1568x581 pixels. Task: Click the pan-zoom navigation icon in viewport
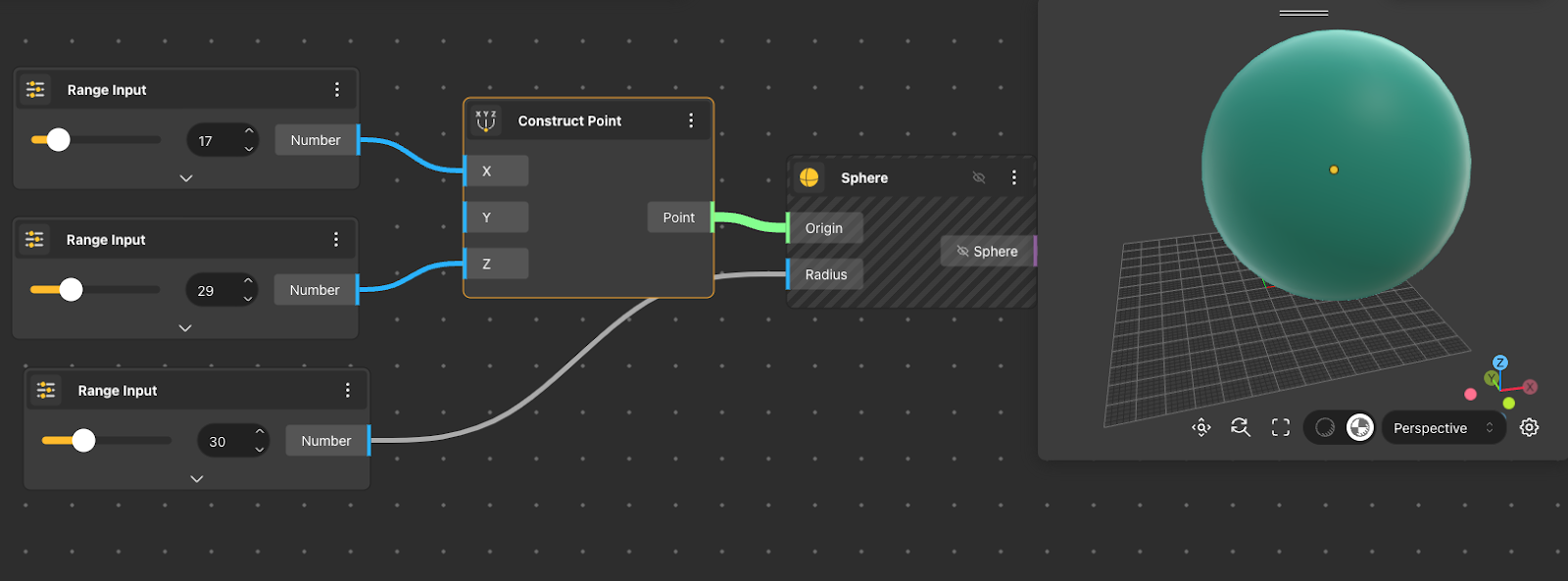[x=1200, y=427]
